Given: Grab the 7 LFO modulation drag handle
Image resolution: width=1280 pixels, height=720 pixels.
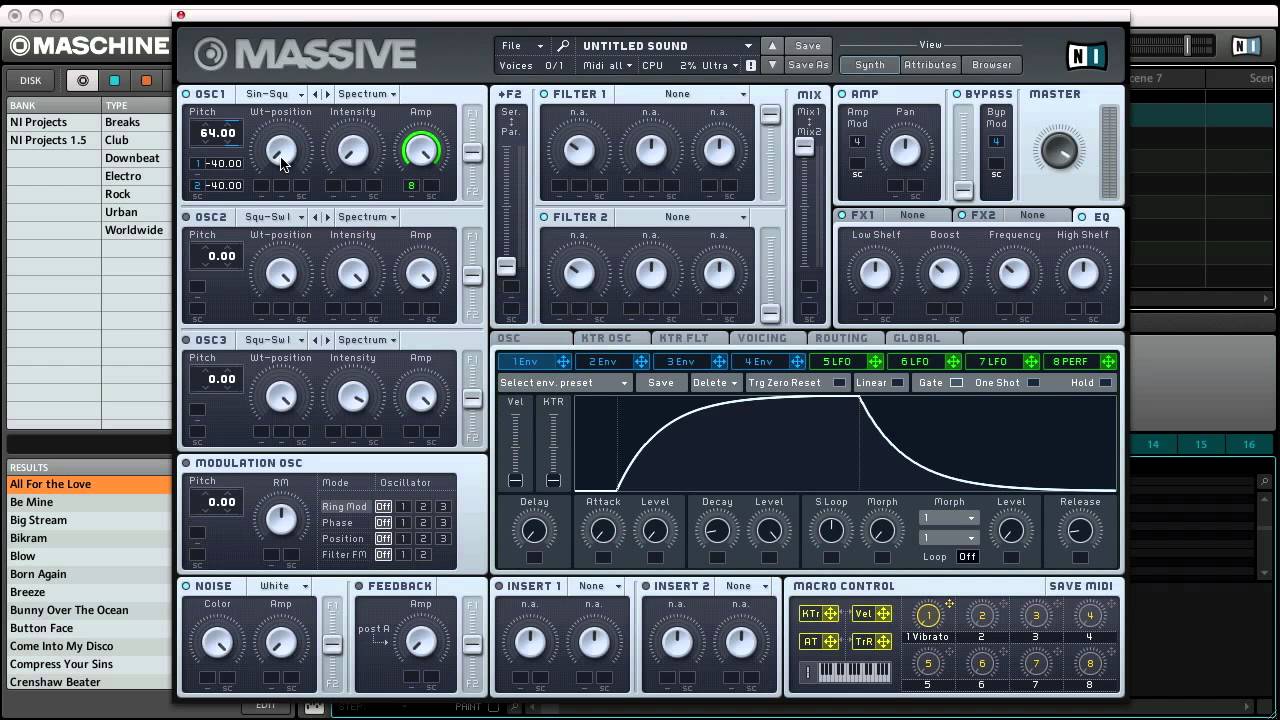Looking at the screenshot, I should (x=1031, y=362).
